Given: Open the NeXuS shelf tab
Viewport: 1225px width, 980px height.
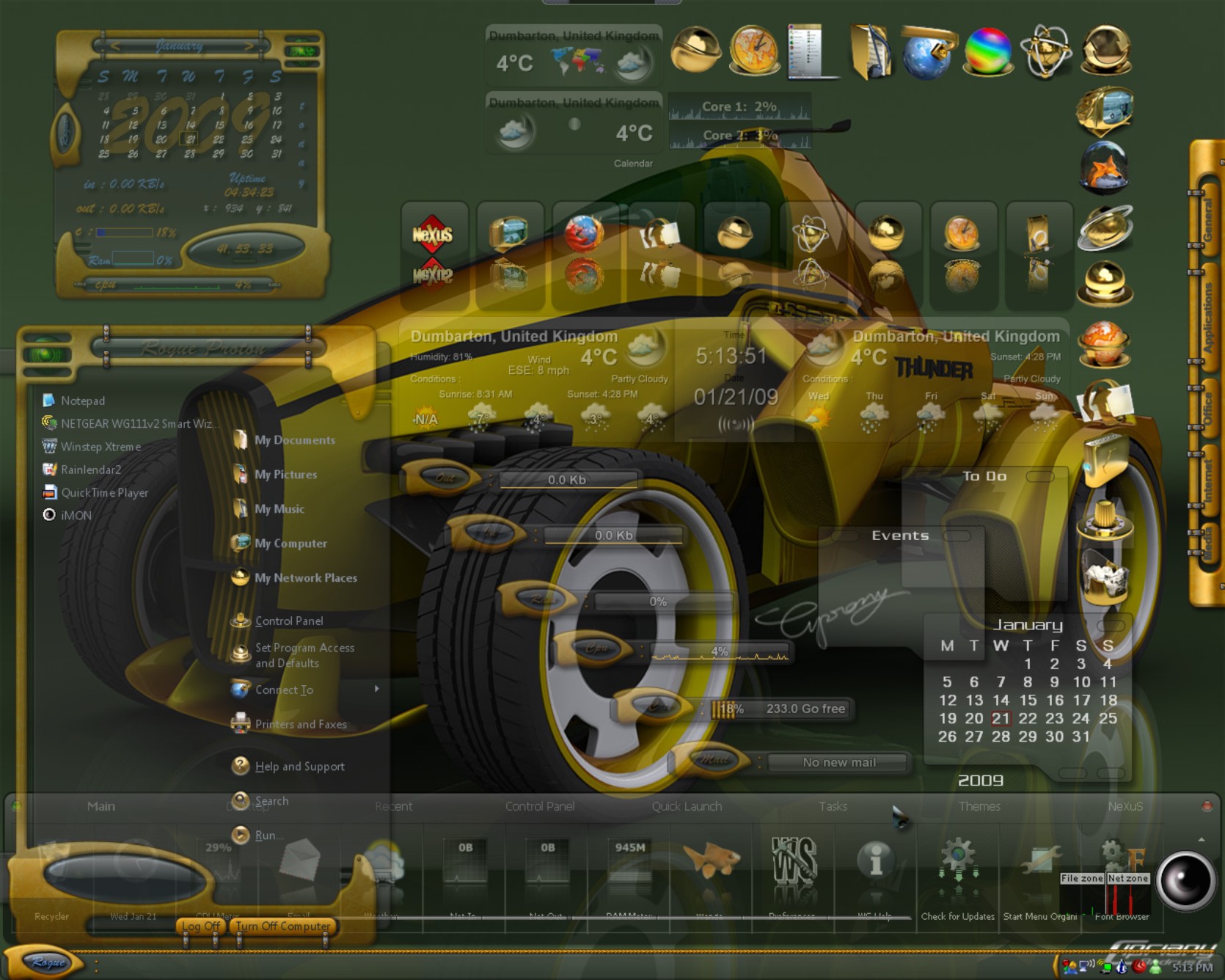Looking at the screenshot, I should pos(1125,806).
